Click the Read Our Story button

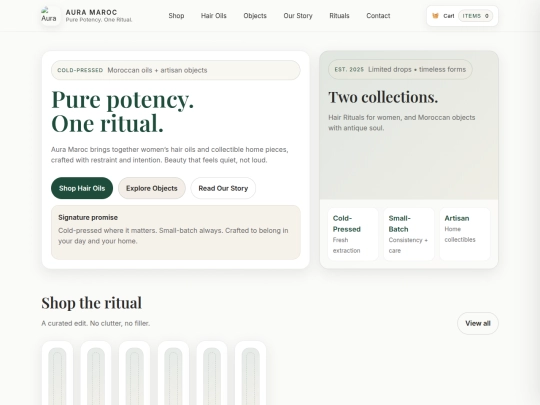click(x=223, y=188)
